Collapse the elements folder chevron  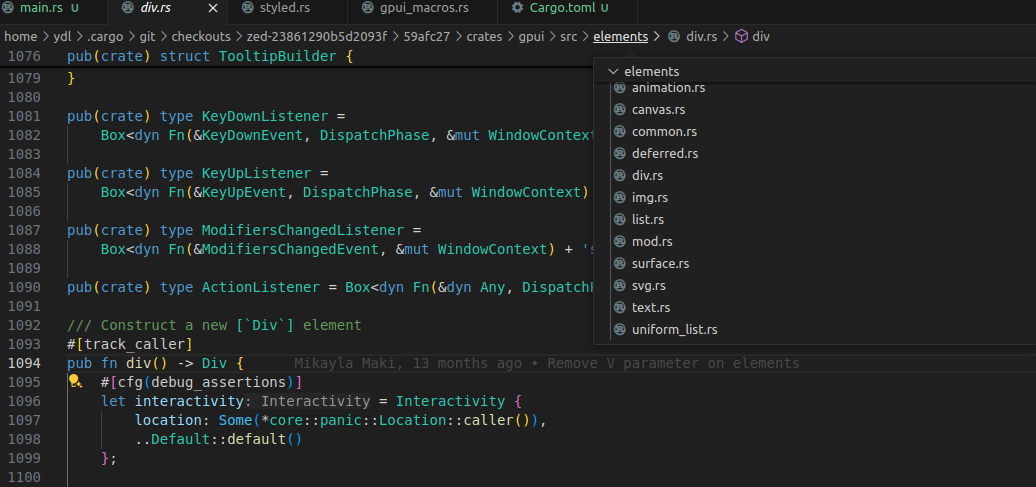[x=612, y=72]
